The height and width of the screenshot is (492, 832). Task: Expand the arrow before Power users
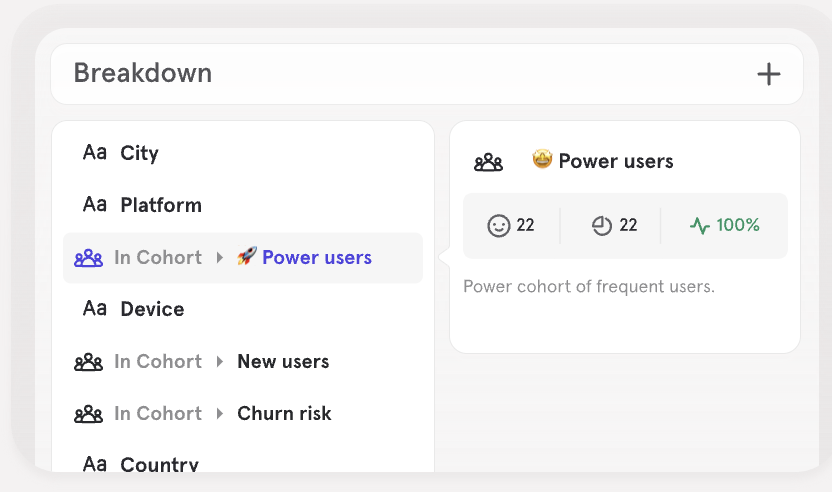pyautogui.click(x=220, y=258)
